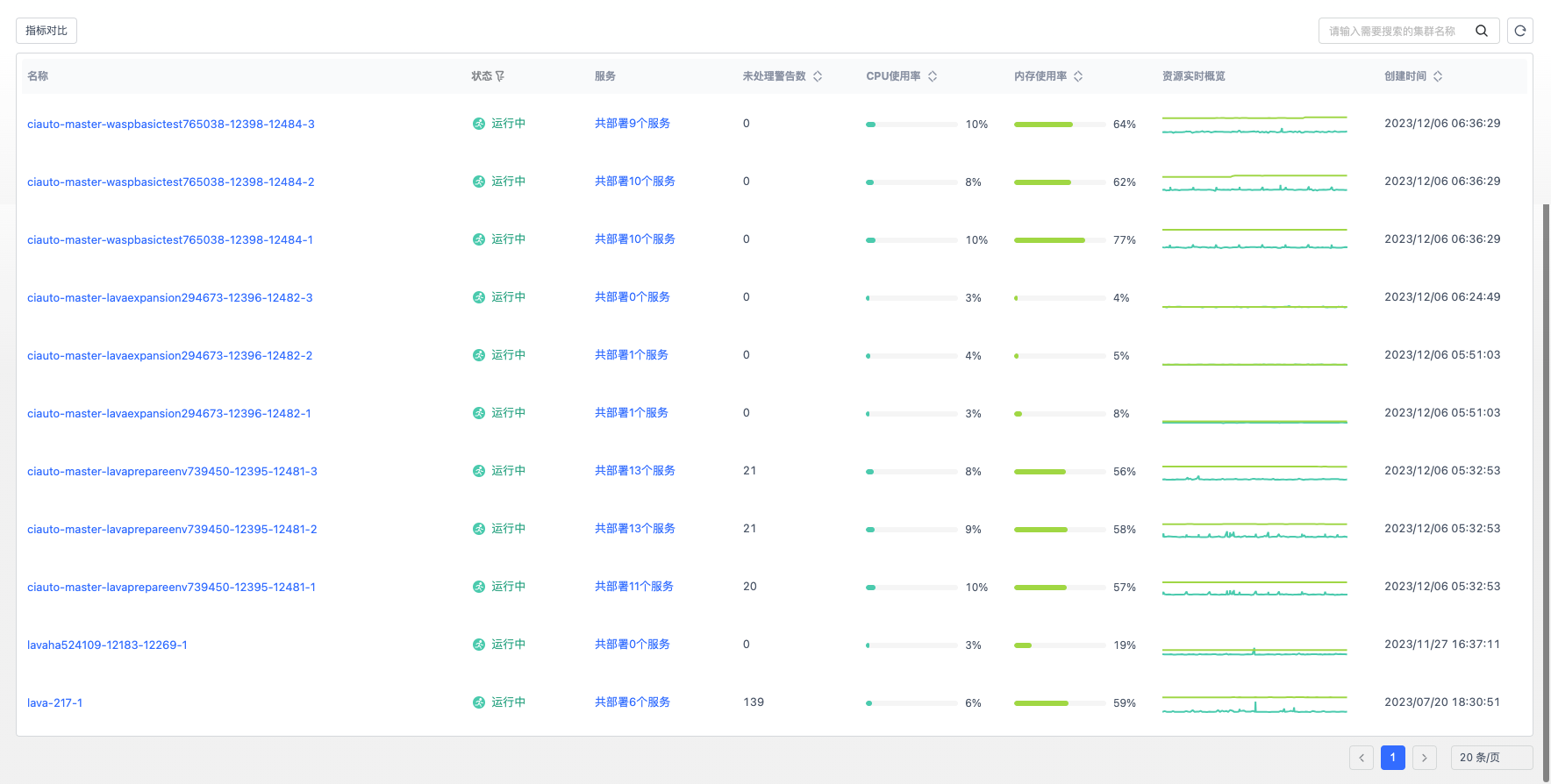Image resolution: width=1551 pixels, height=784 pixels.
Task: Click running status icon for lavaexpansion 12482-2
Action: pos(479,355)
